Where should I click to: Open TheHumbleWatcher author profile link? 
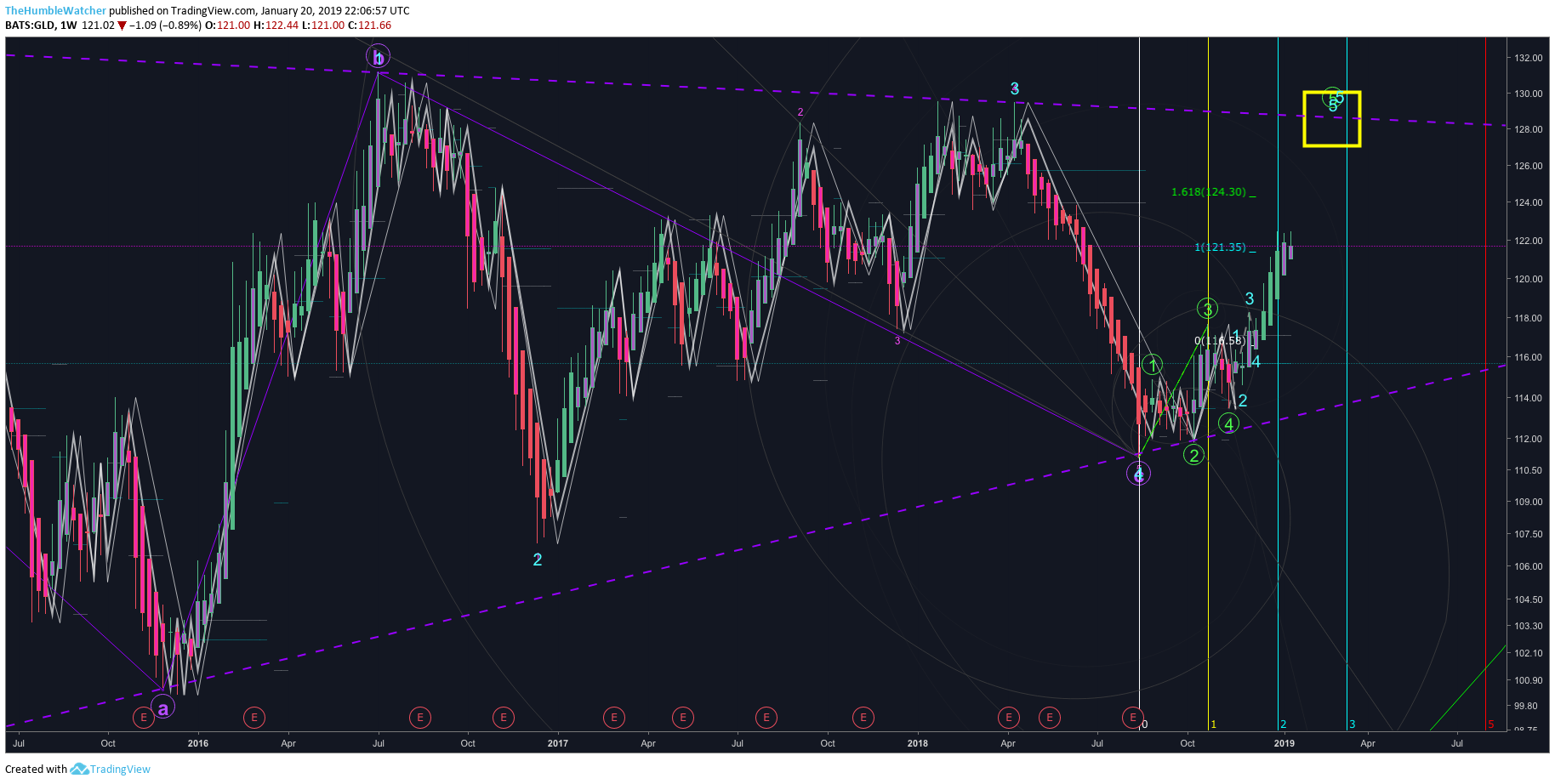click(x=56, y=11)
